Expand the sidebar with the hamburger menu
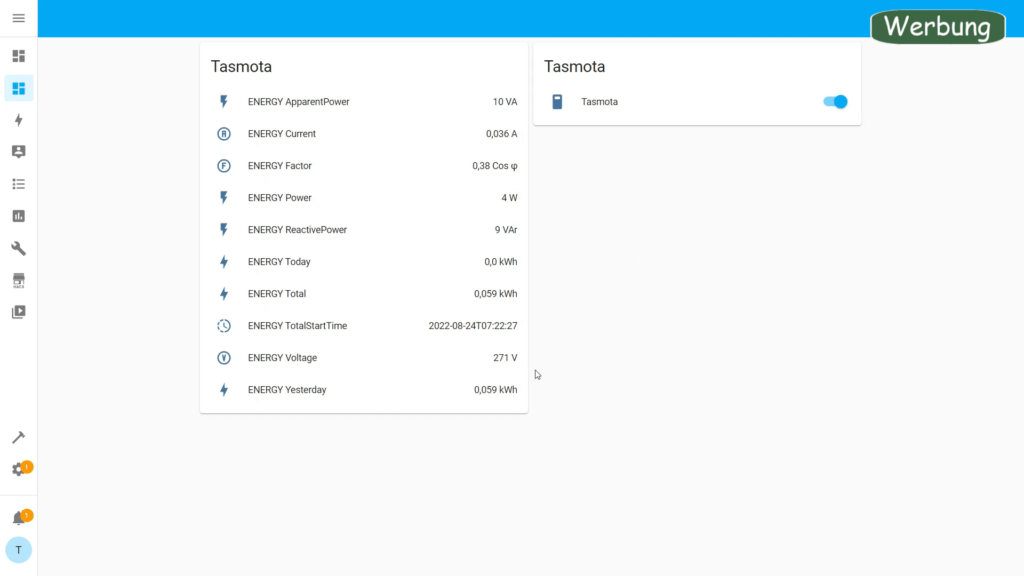This screenshot has height=576, width=1024. point(18,19)
